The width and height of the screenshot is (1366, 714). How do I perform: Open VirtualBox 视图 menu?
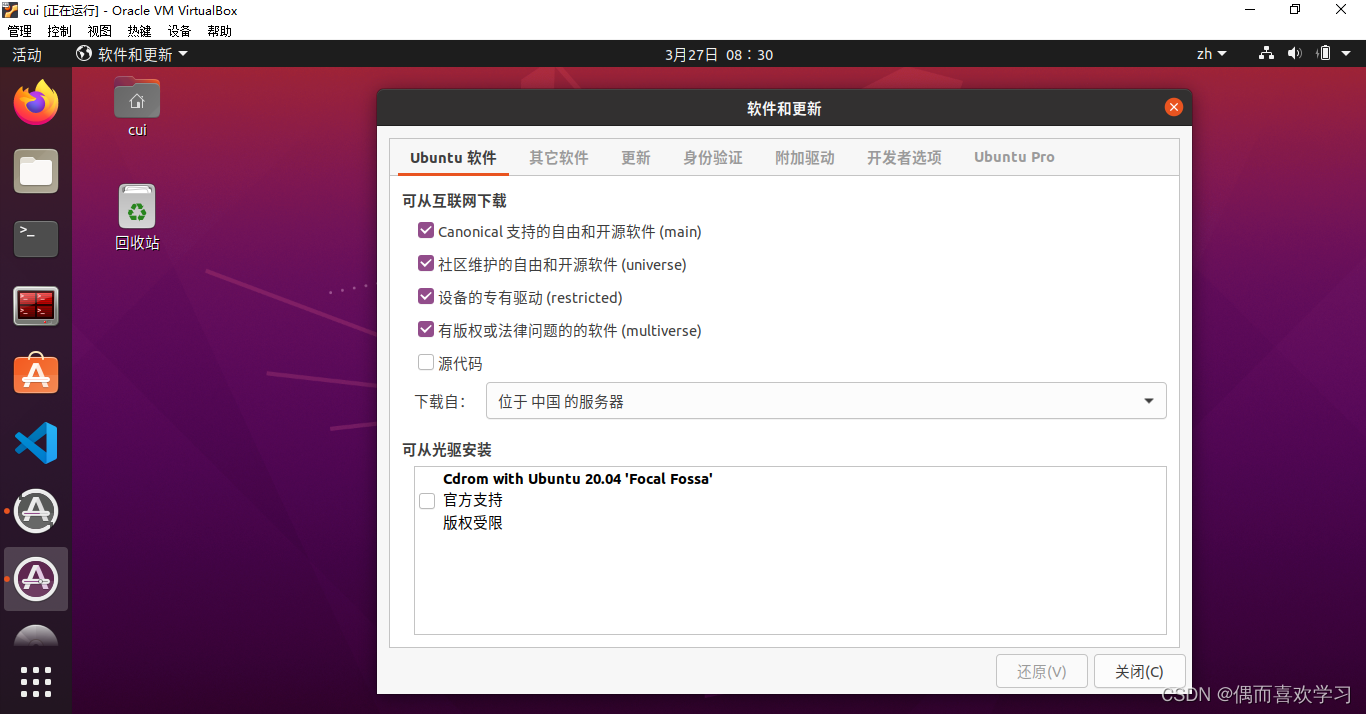click(x=100, y=31)
